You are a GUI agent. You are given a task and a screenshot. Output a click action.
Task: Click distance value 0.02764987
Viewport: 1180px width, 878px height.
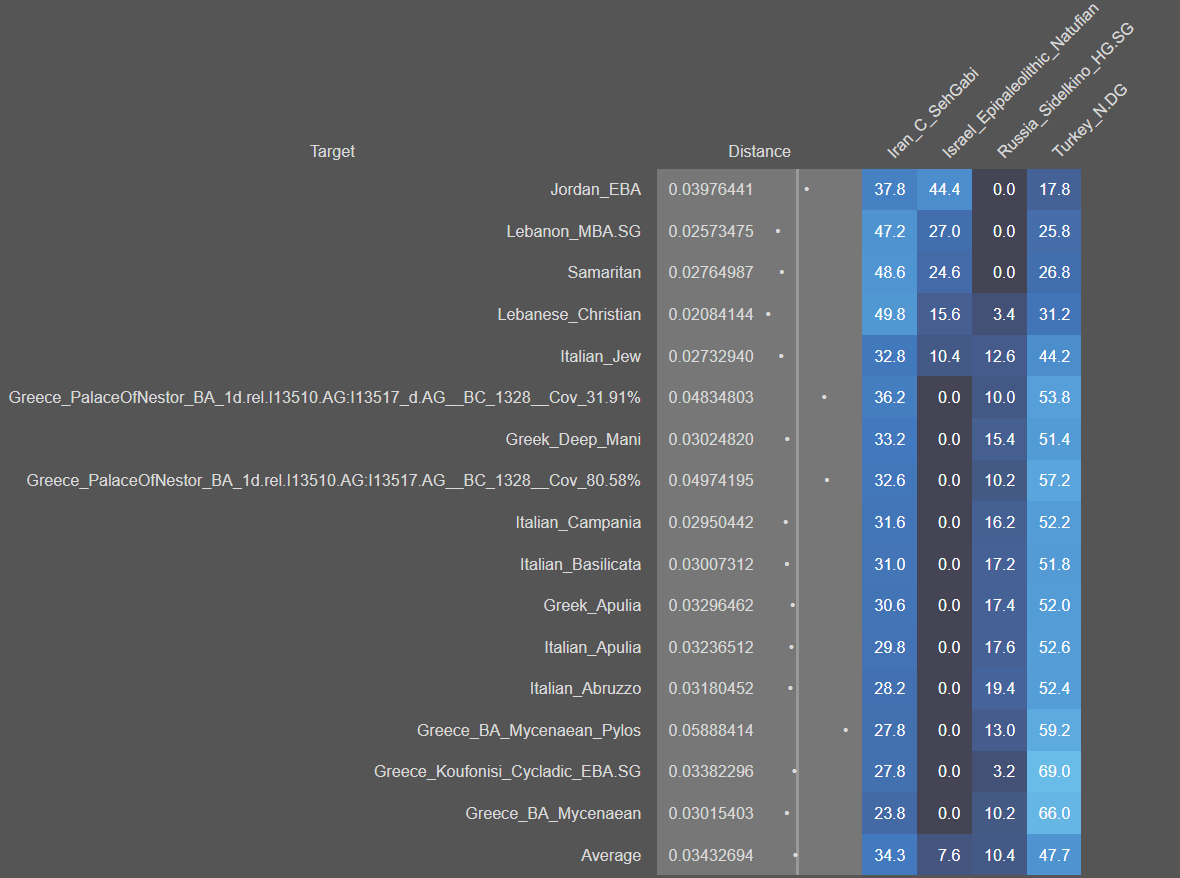tap(710, 272)
